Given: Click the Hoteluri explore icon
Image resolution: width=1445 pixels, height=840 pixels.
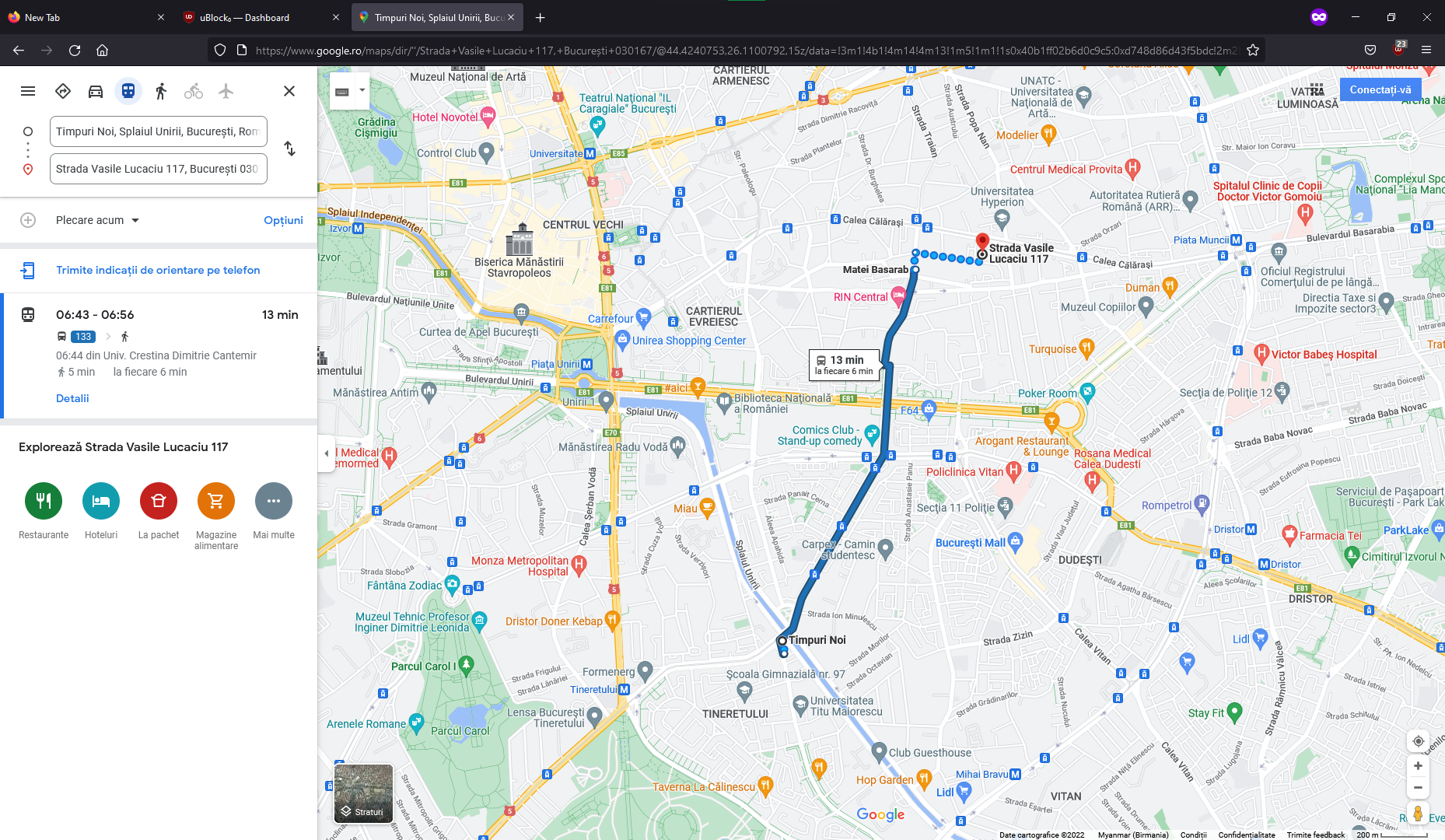Looking at the screenshot, I should 101,501.
